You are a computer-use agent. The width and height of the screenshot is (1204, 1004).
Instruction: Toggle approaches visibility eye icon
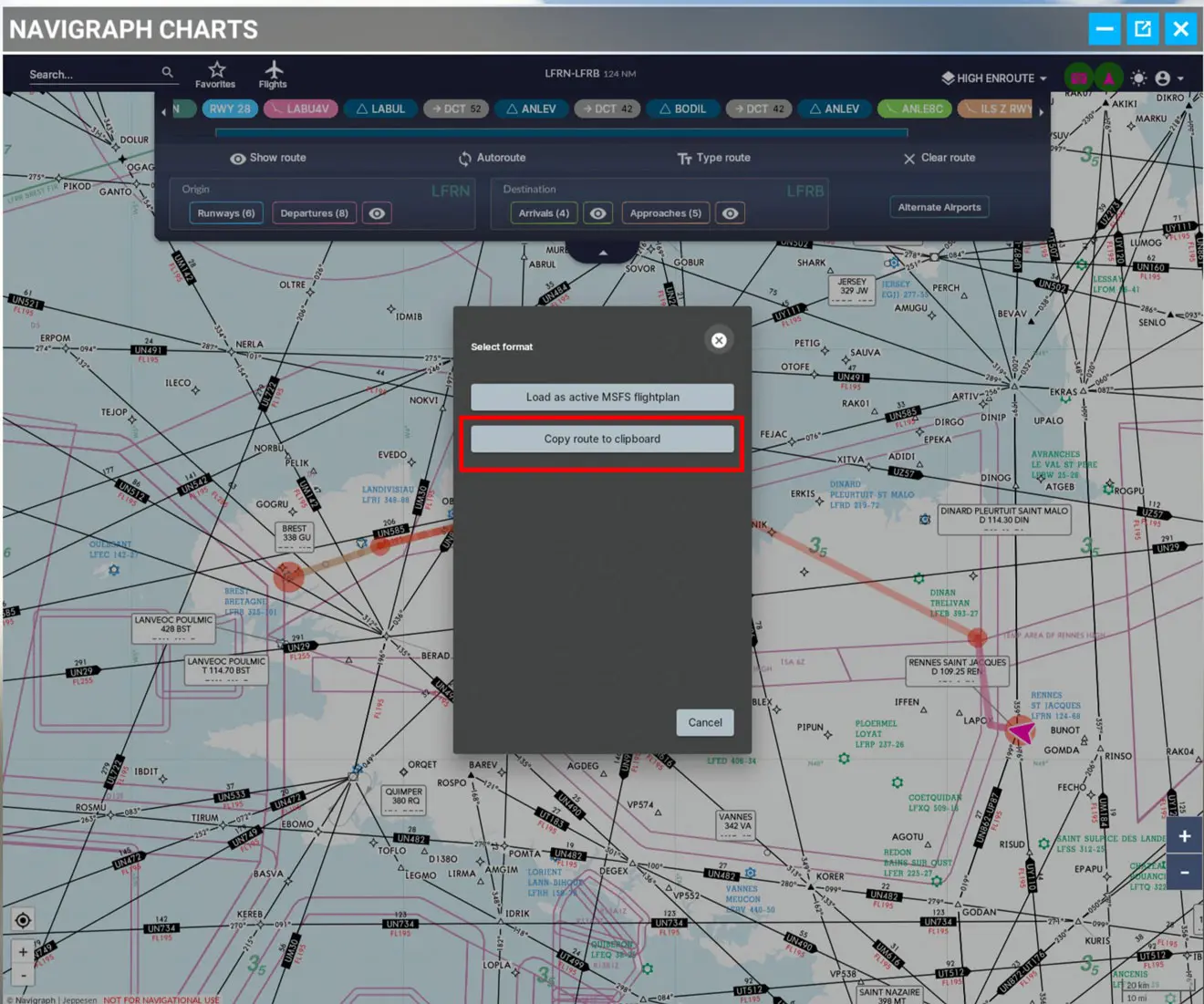730,213
